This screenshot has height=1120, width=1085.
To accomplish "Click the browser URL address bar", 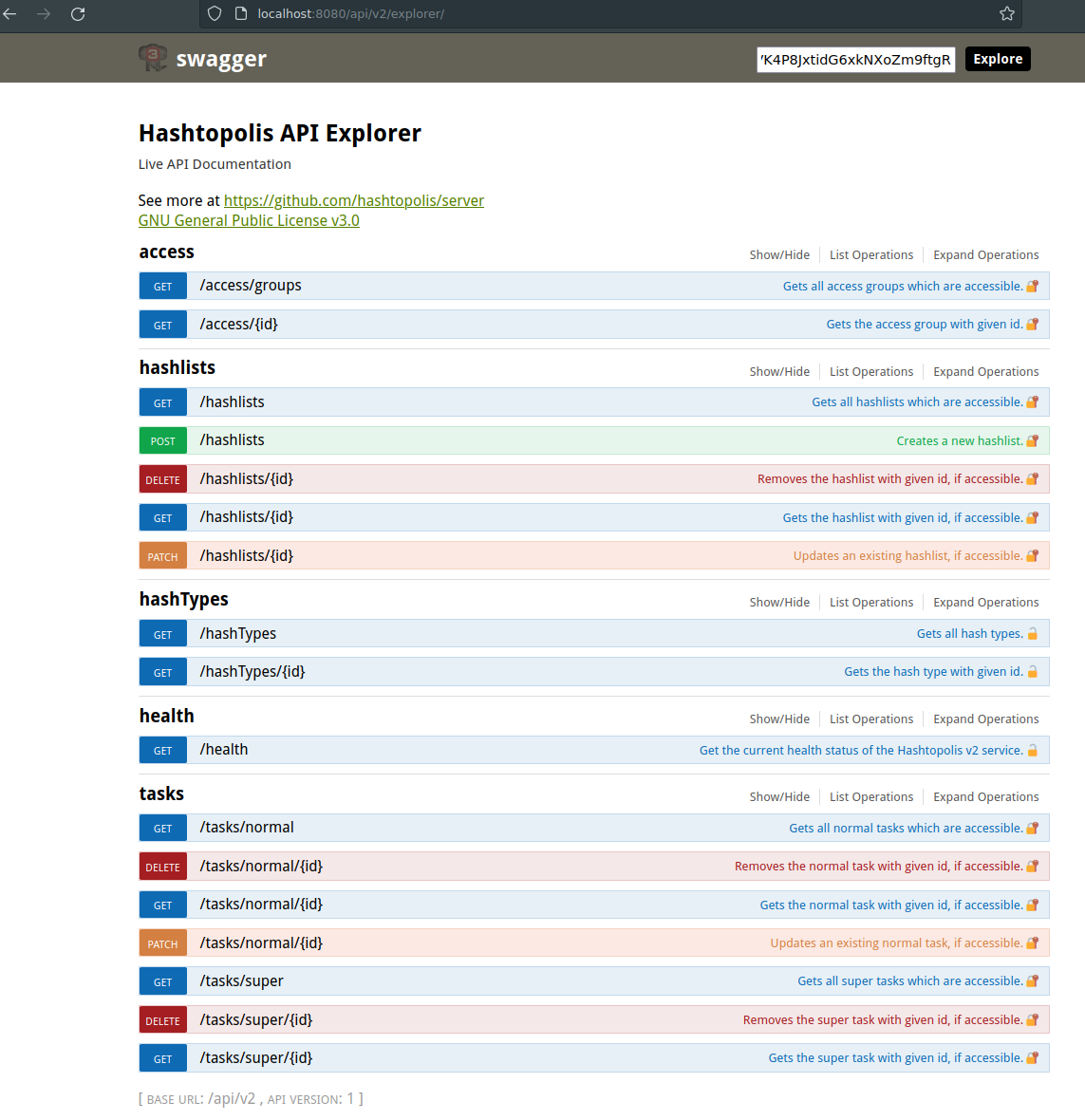I will [610, 13].
